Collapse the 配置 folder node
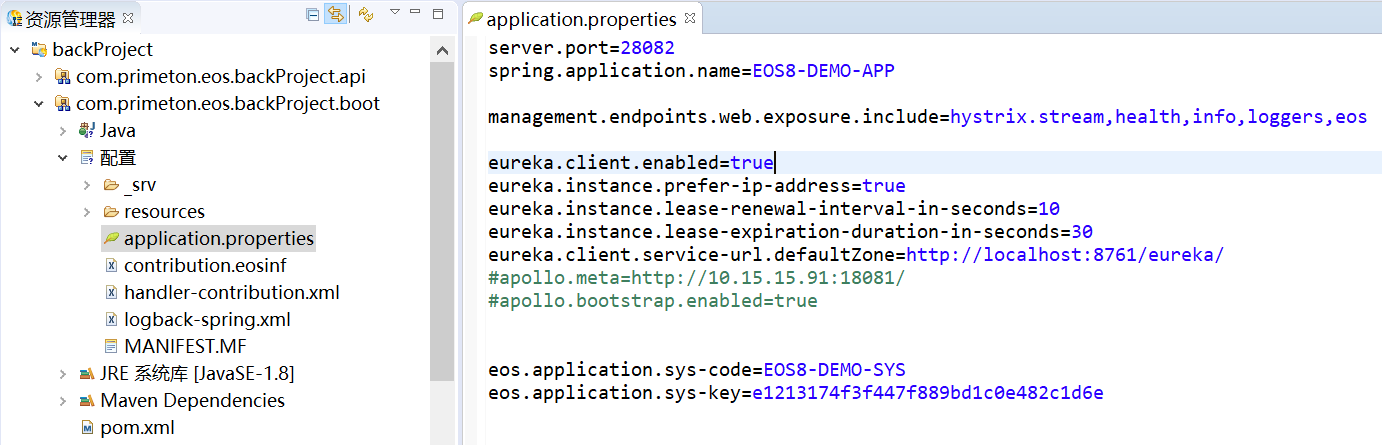The image size is (1382, 445). tap(62, 158)
